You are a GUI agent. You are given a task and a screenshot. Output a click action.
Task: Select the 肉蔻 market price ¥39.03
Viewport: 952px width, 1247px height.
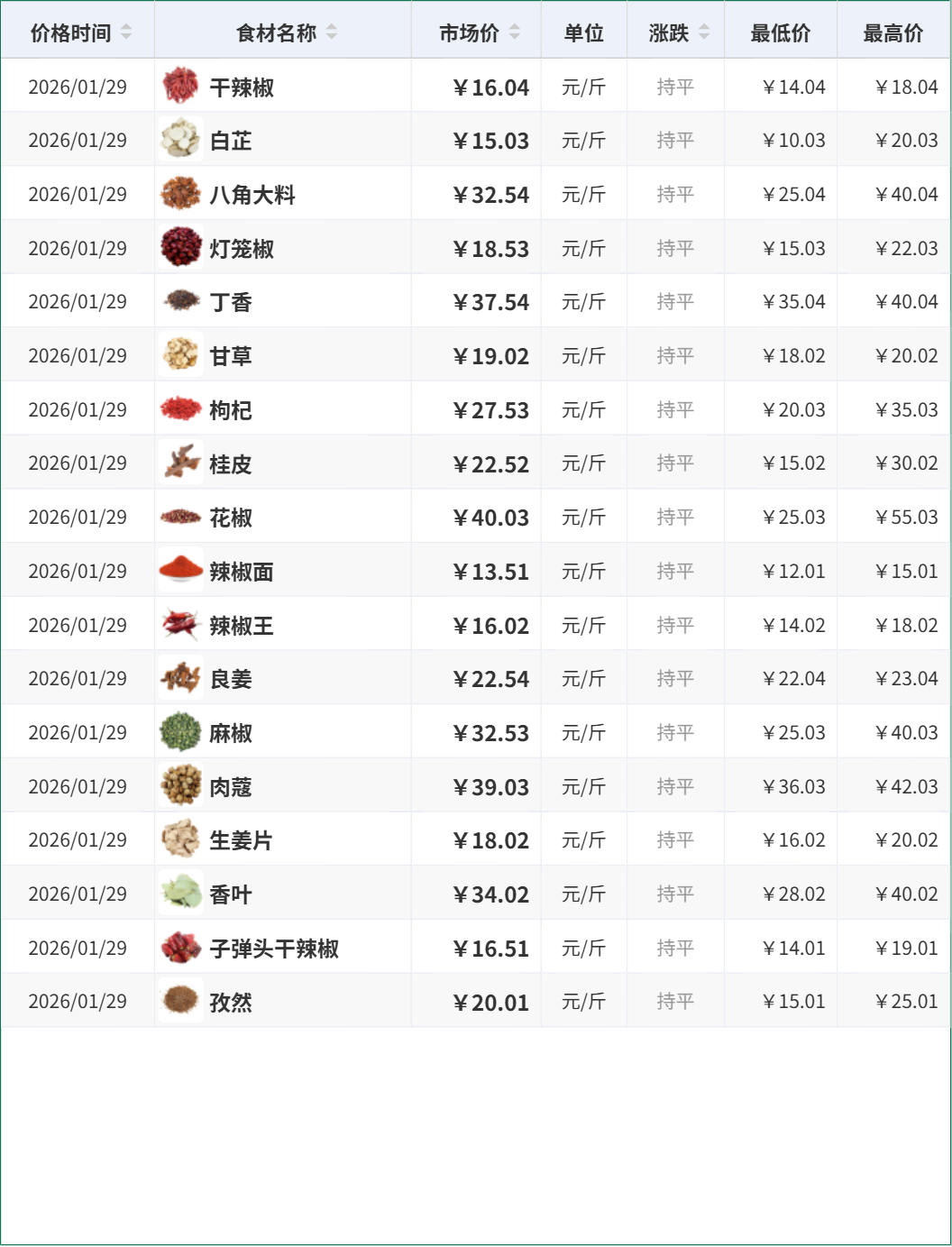point(491,787)
